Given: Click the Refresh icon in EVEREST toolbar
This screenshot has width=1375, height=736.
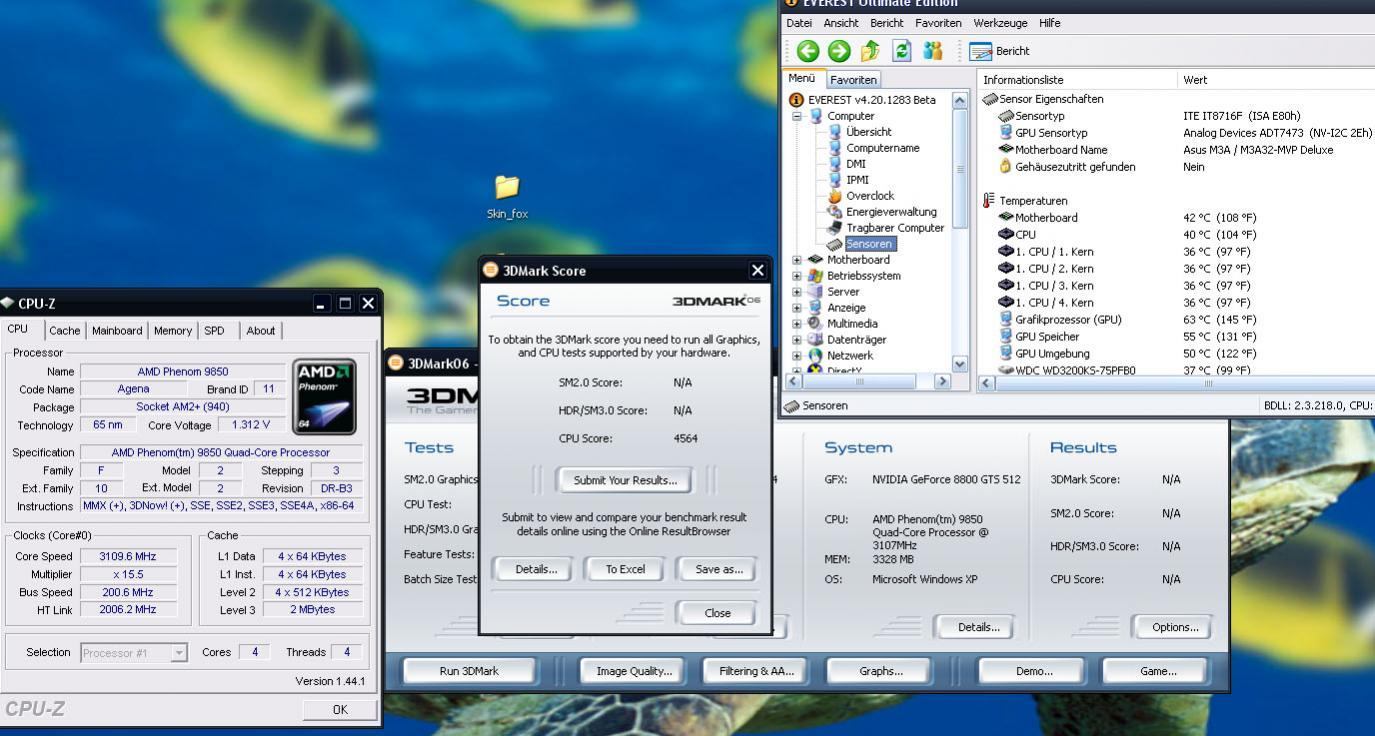Looking at the screenshot, I should (902, 50).
